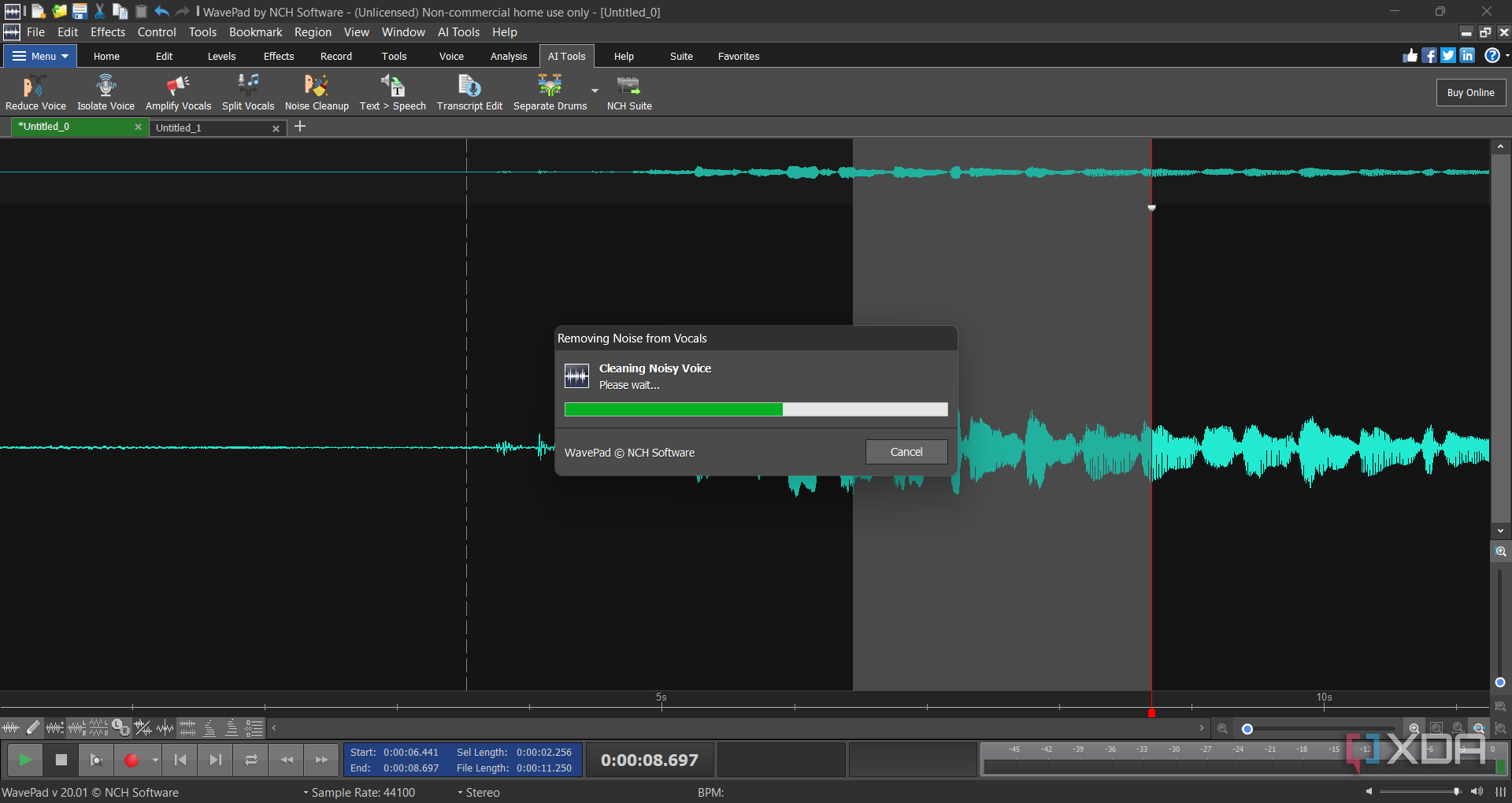Screen dimensions: 1512x803
Task: Open the Region menu
Action: 313,32
